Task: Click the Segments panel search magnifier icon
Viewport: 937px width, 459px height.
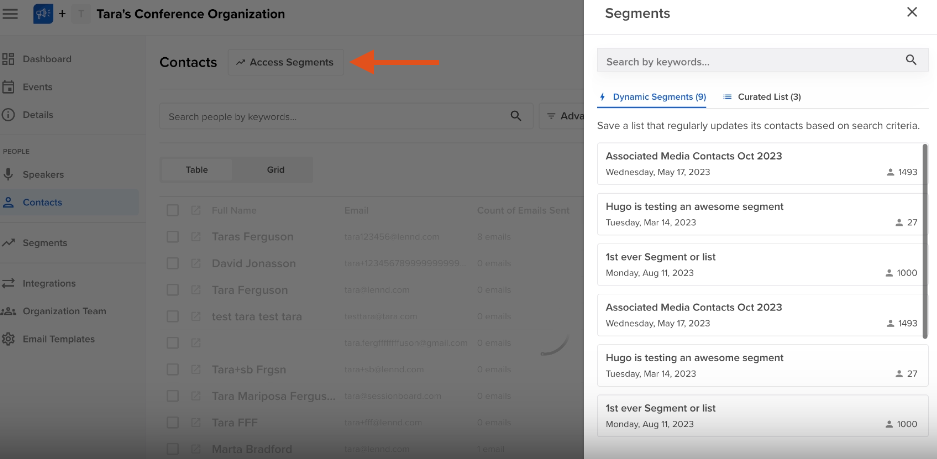Action: point(910,61)
